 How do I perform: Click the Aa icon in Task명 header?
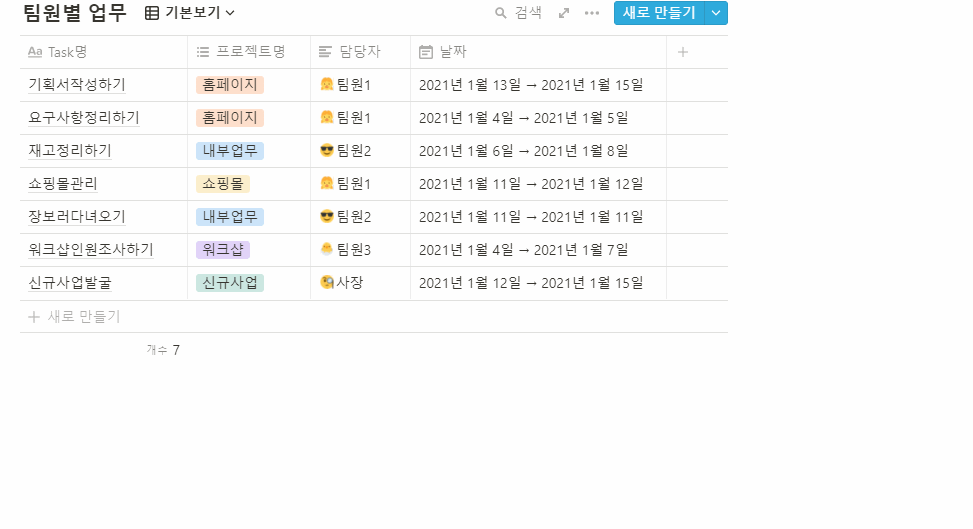pyautogui.click(x=35, y=52)
